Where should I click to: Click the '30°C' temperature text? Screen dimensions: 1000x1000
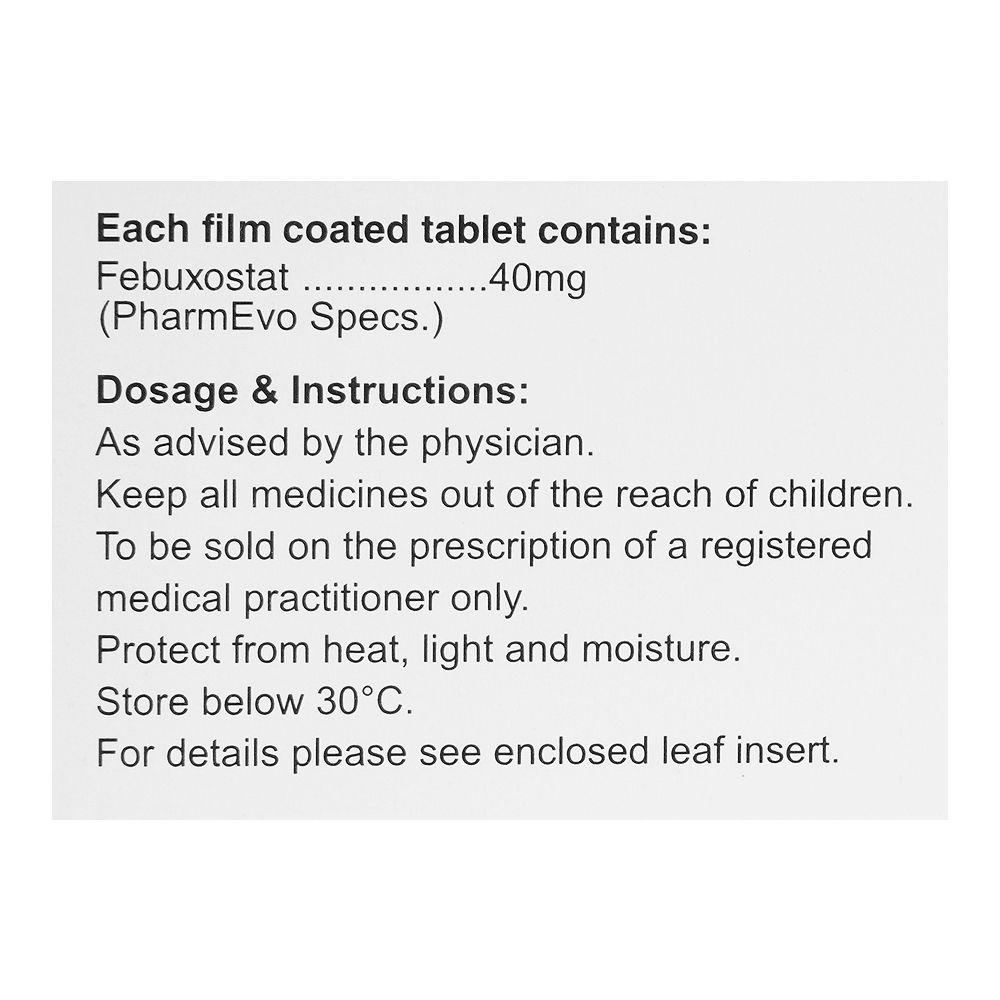click(357, 701)
